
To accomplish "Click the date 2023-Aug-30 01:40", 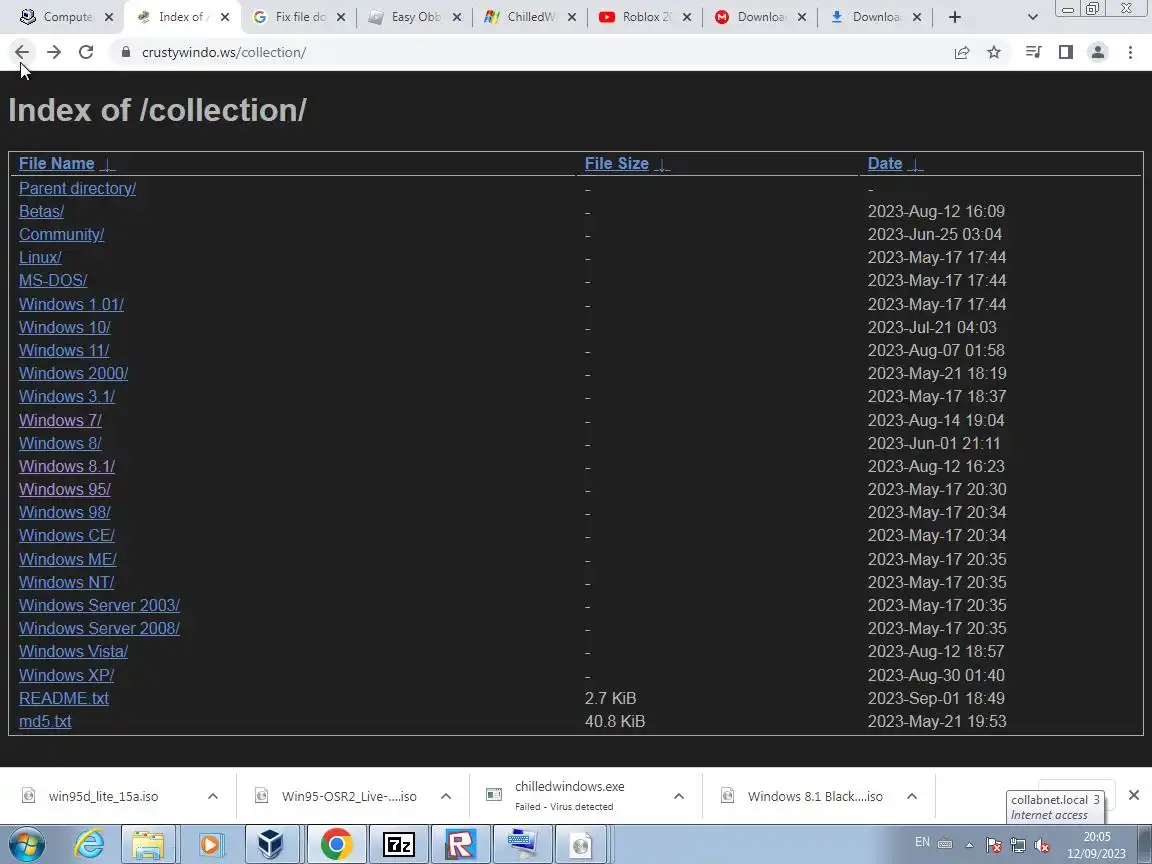I will coord(936,675).
